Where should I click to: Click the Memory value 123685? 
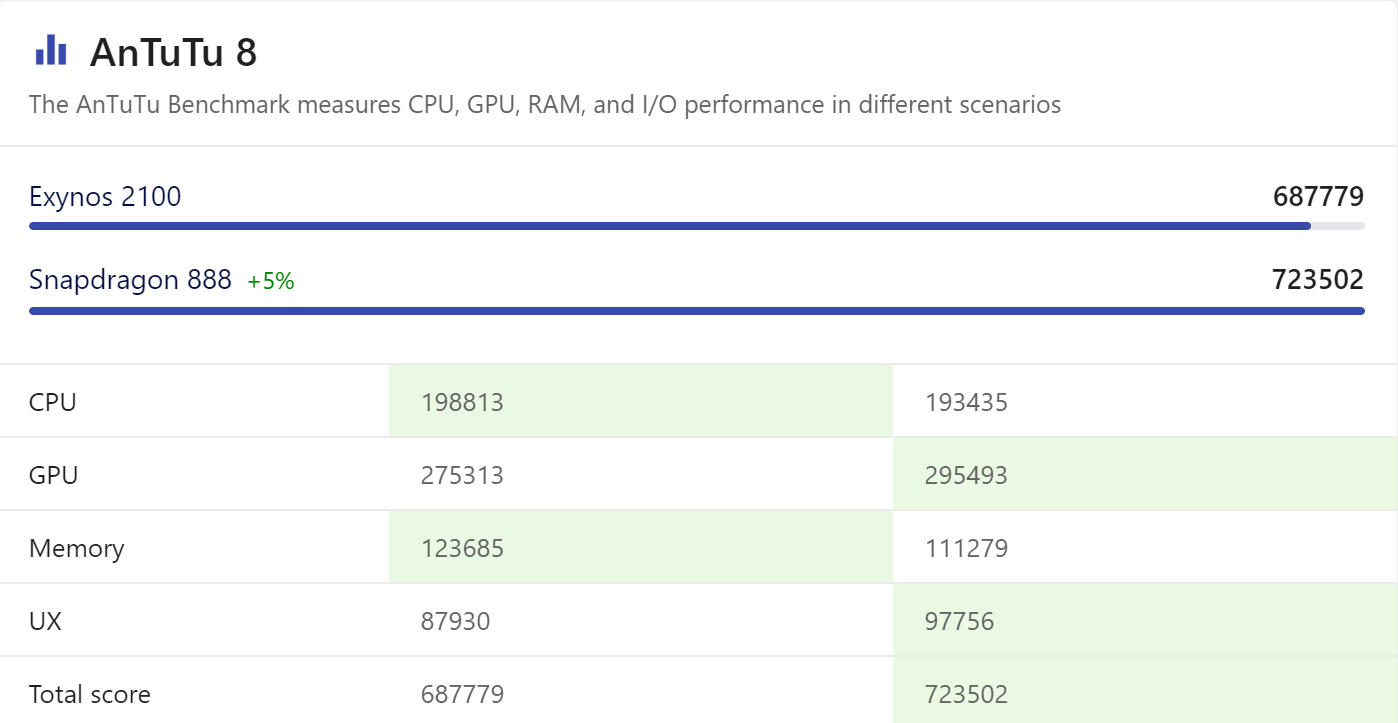pyautogui.click(x=462, y=548)
